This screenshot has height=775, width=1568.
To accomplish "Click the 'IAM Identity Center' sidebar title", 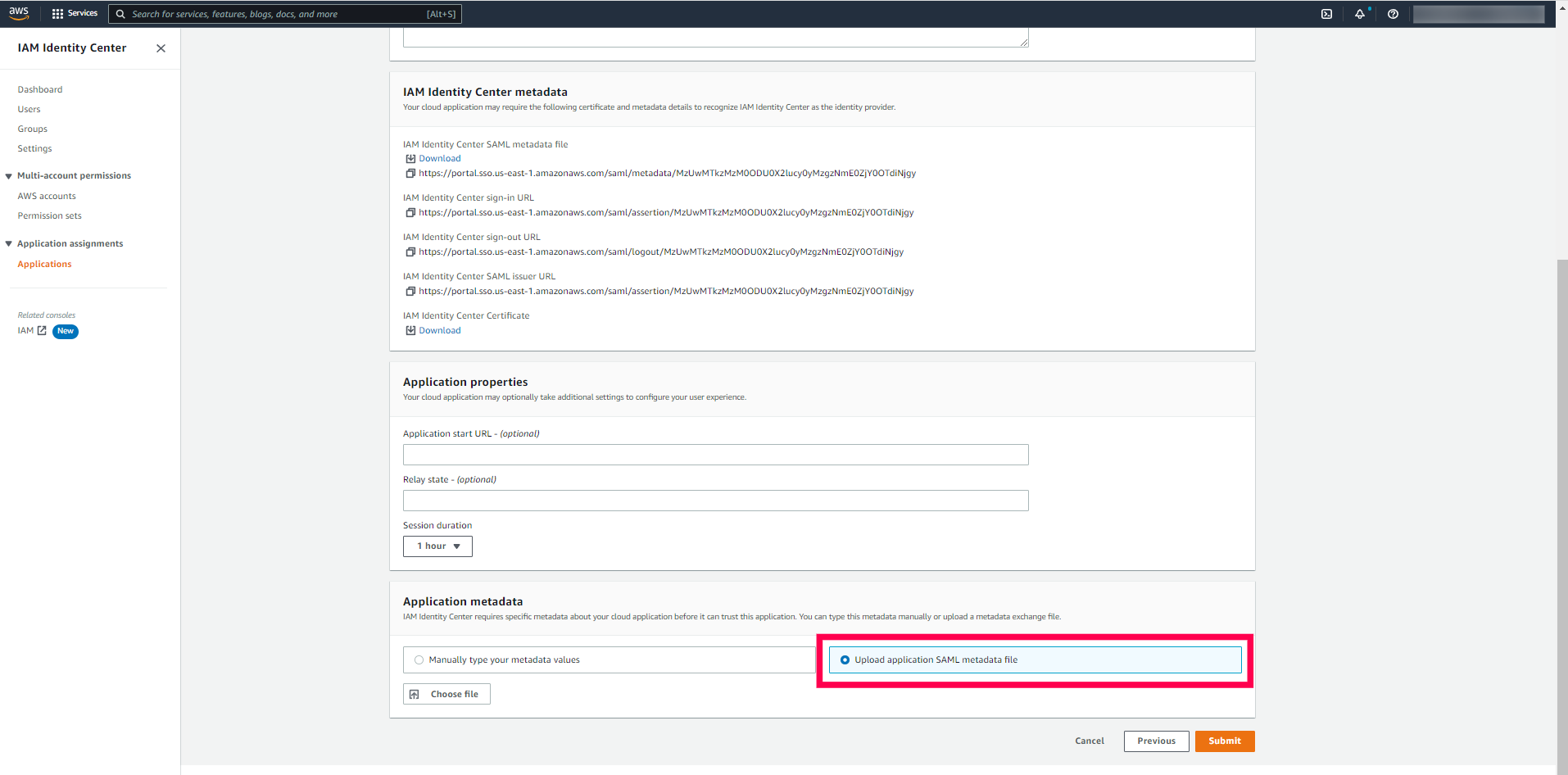I will click(72, 48).
